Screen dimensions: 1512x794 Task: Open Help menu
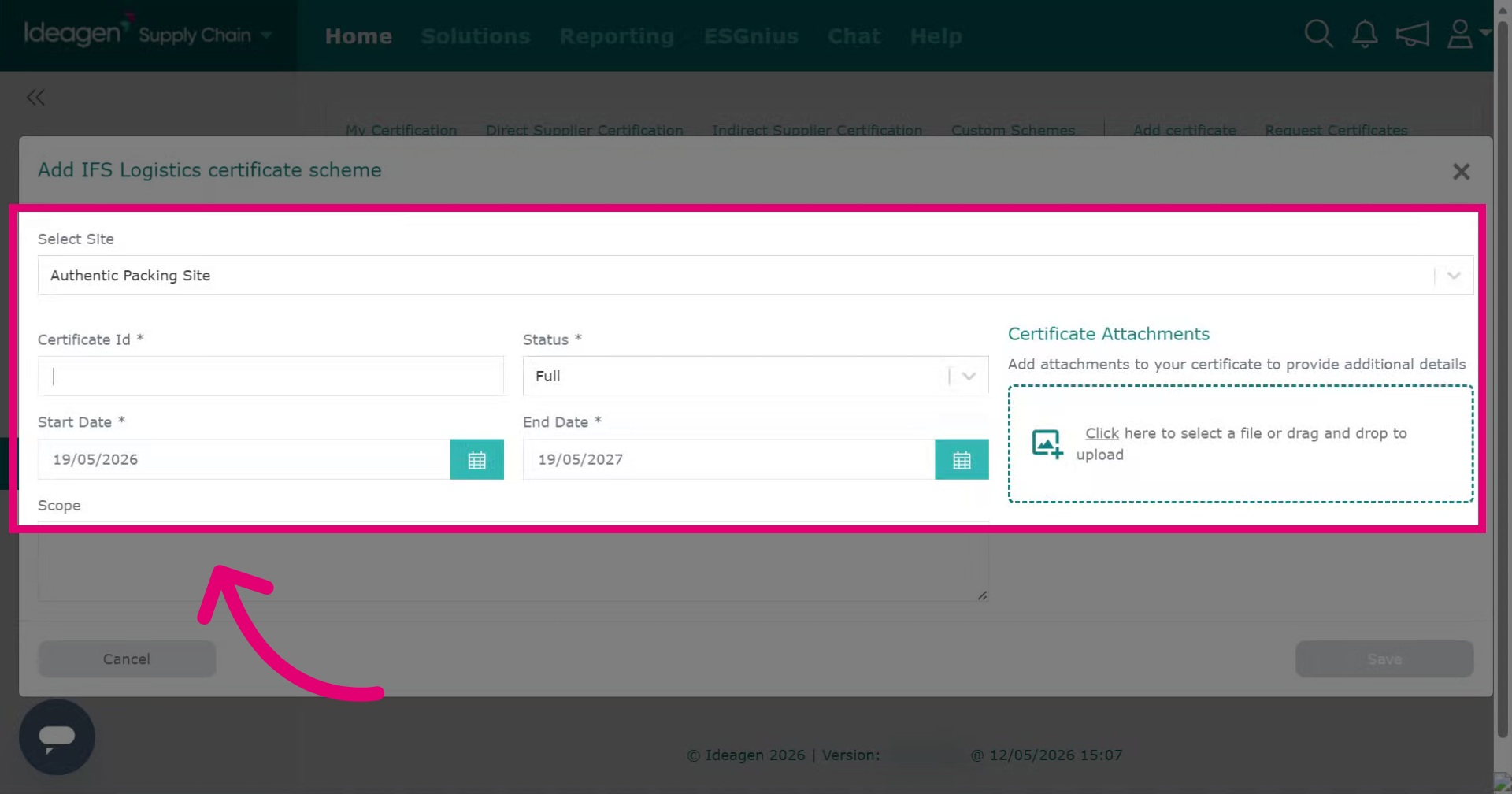936,36
